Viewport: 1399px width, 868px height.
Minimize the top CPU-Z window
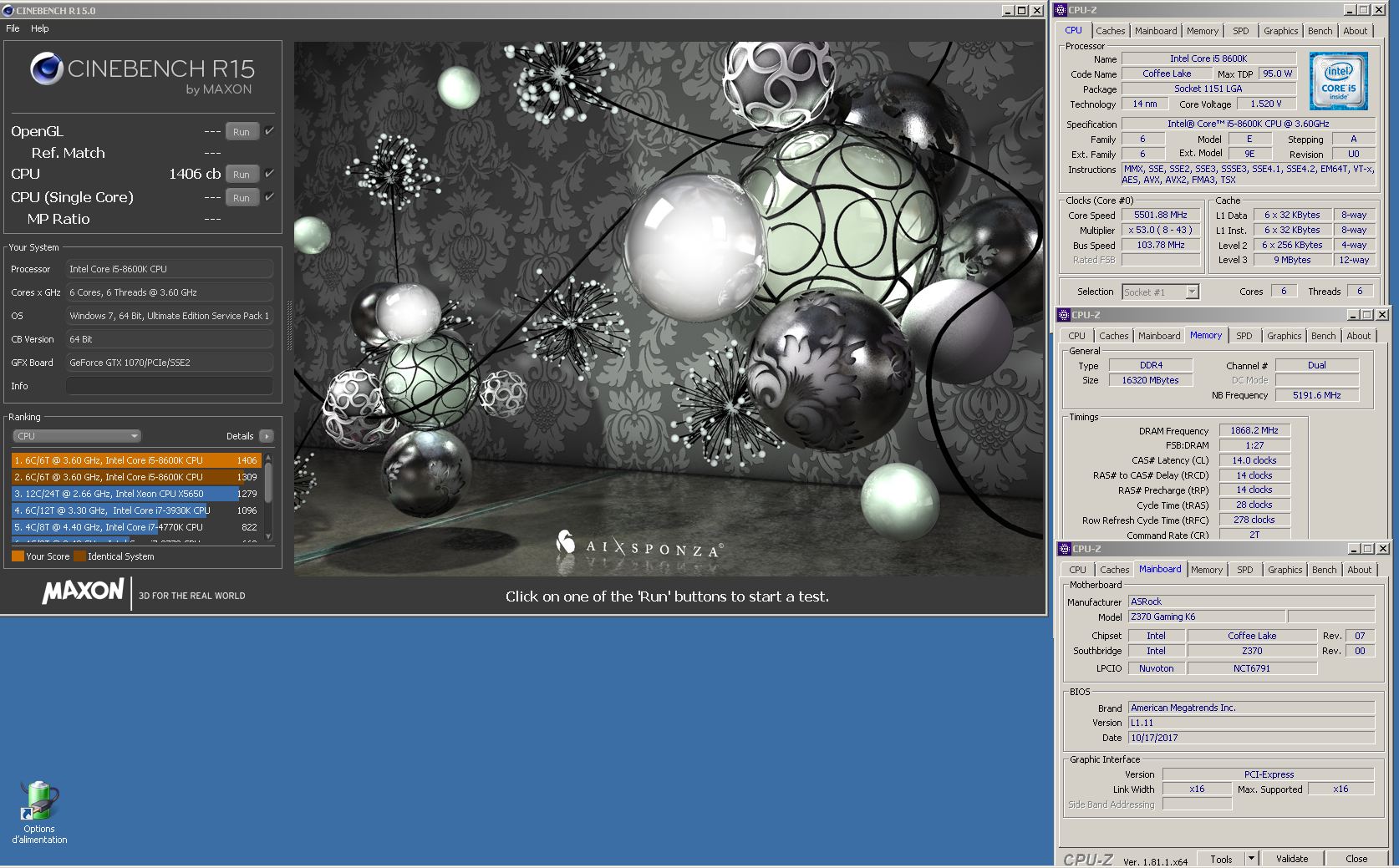click(x=1350, y=10)
